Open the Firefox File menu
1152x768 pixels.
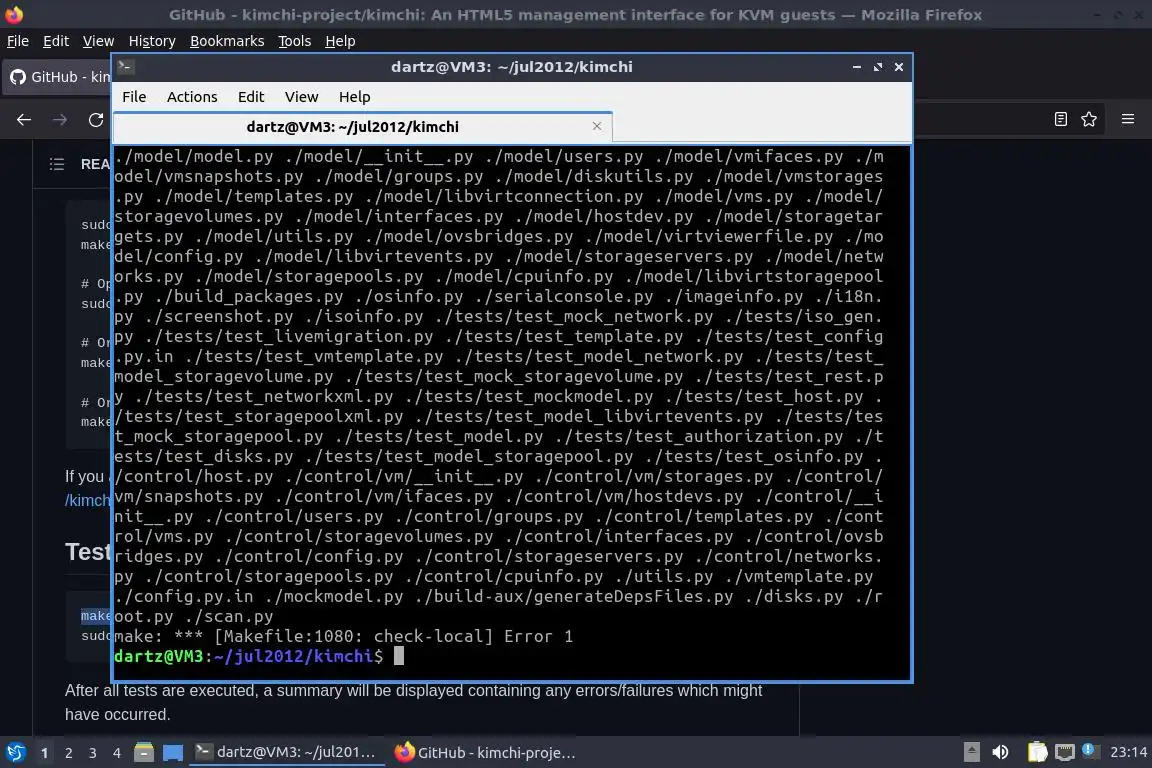[18, 41]
